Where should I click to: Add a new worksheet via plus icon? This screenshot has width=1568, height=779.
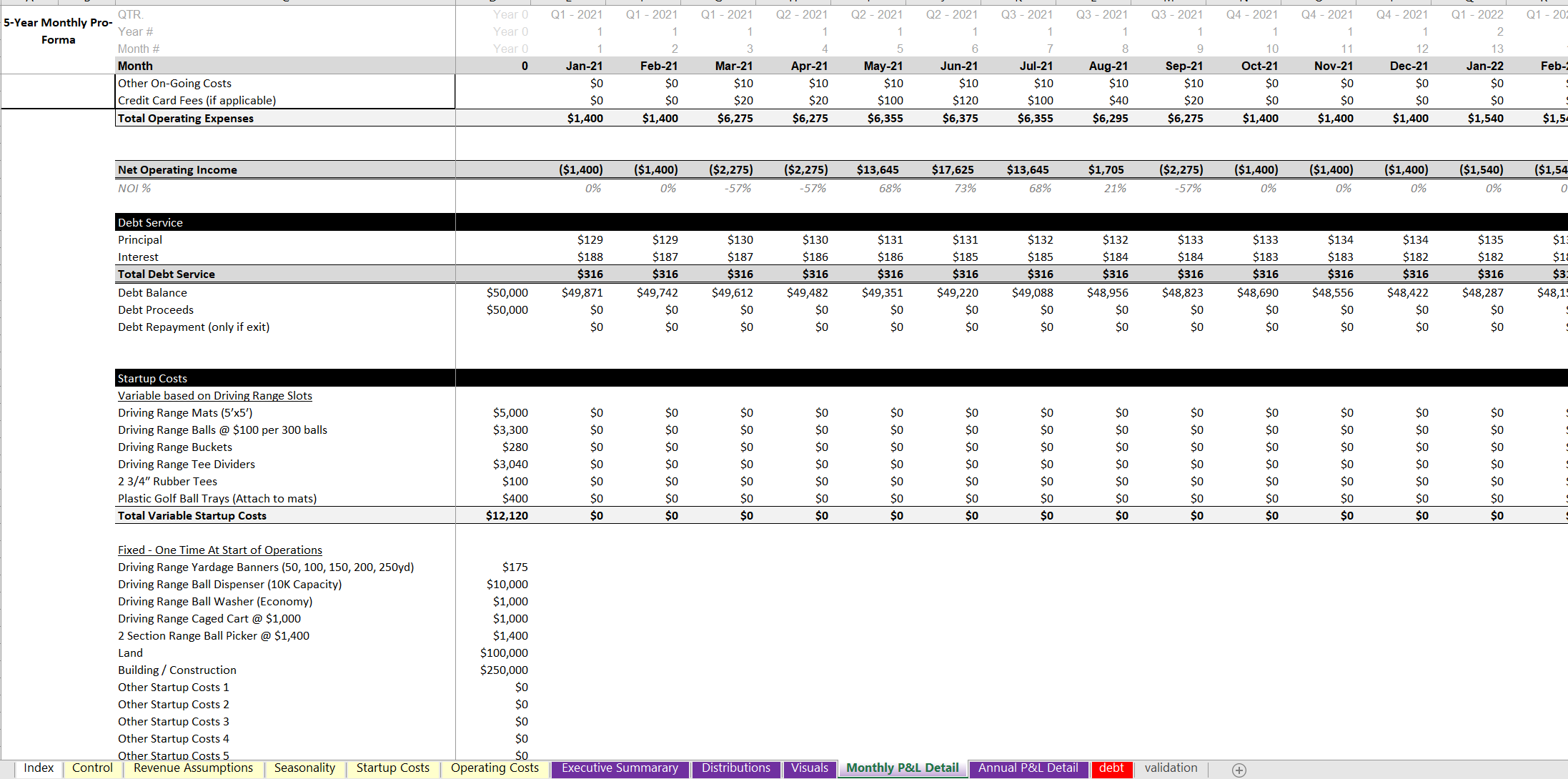(x=1238, y=770)
